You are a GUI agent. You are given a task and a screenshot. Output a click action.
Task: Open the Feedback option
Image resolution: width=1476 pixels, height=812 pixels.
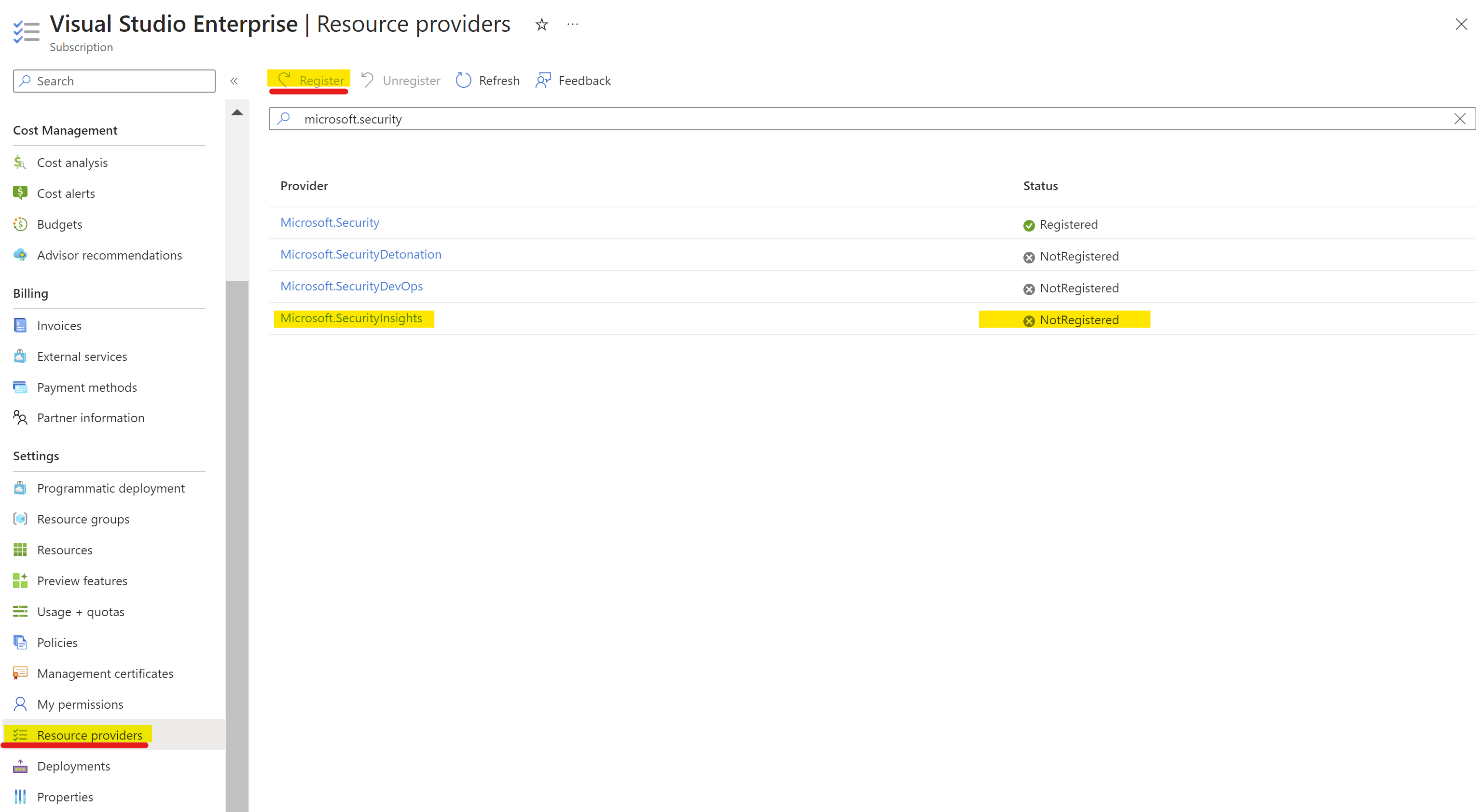[x=573, y=80]
